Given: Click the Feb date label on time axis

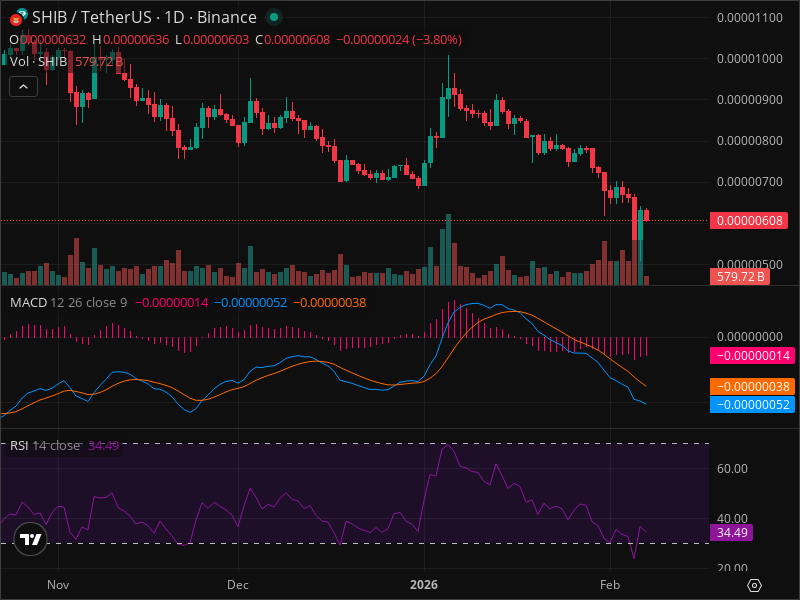Looking at the screenshot, I should coord(610,585).
